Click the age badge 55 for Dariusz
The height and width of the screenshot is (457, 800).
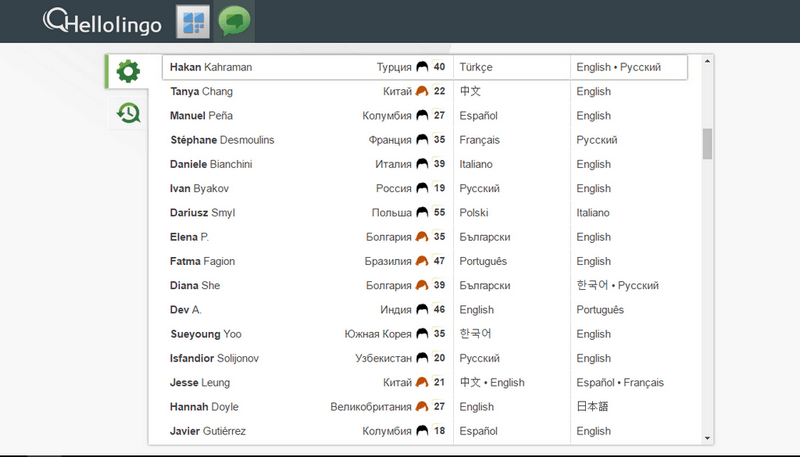439,212
